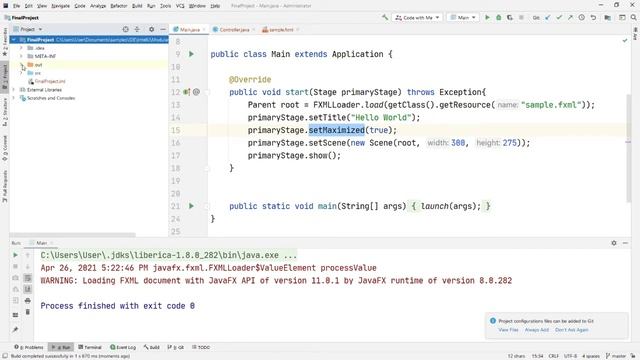The image size is (640, 360).
Task: Open the Terminal tool window tab
Action: point(90,347)
